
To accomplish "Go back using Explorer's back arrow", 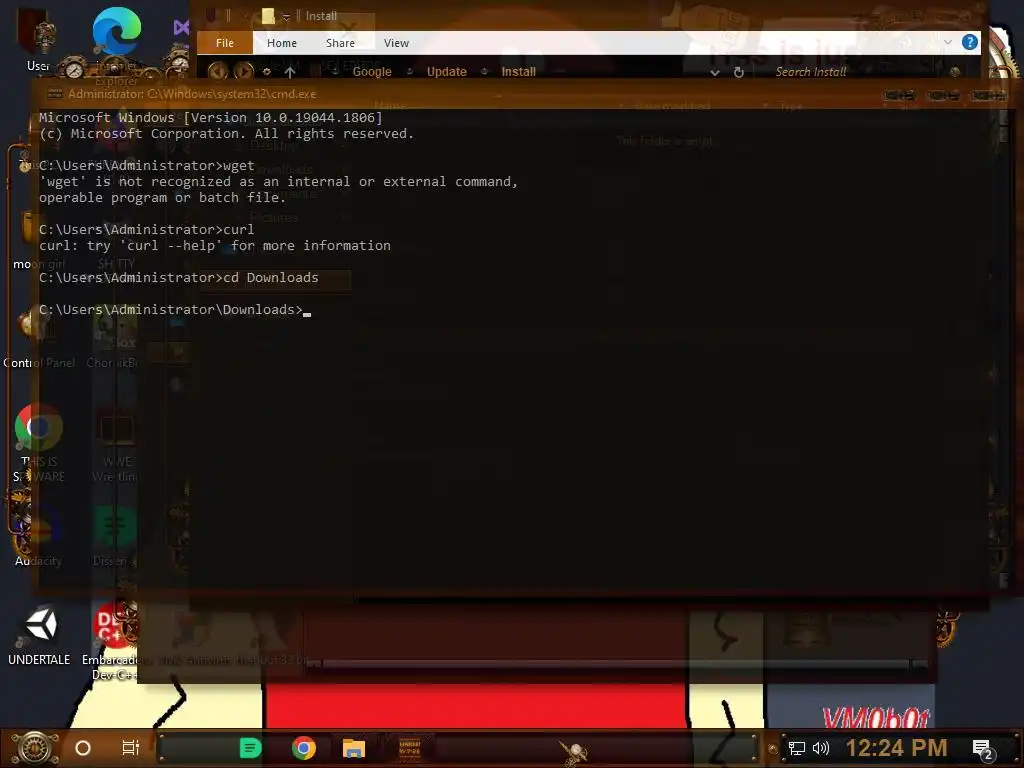I will coord(217,71).
